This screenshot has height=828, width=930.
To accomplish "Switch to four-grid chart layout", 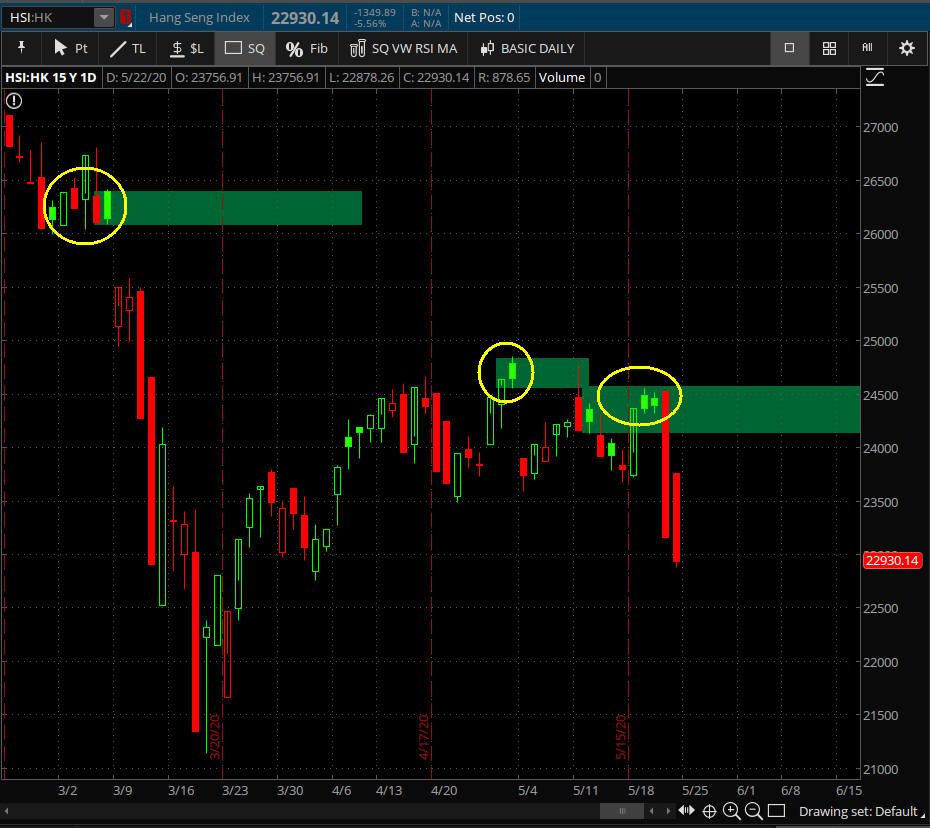I will pyautogui.click(x=829, y=48).
